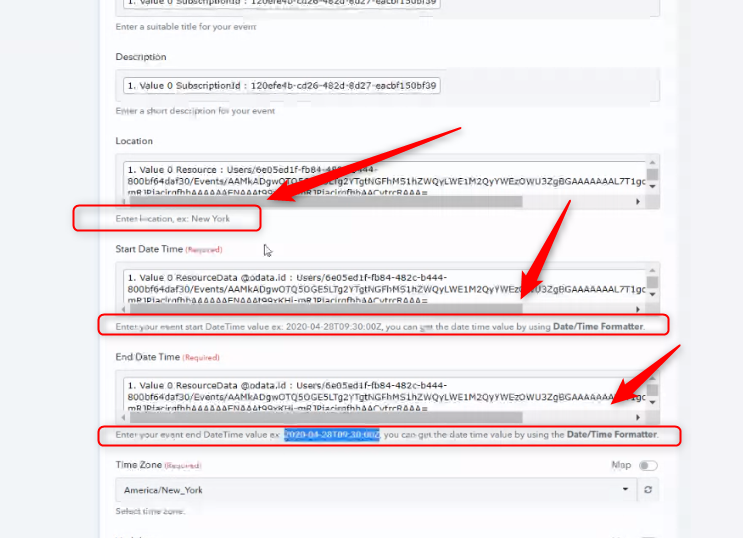Click the 'Enter a short description' hint text
743x538 pixels.
pos(195,111)
